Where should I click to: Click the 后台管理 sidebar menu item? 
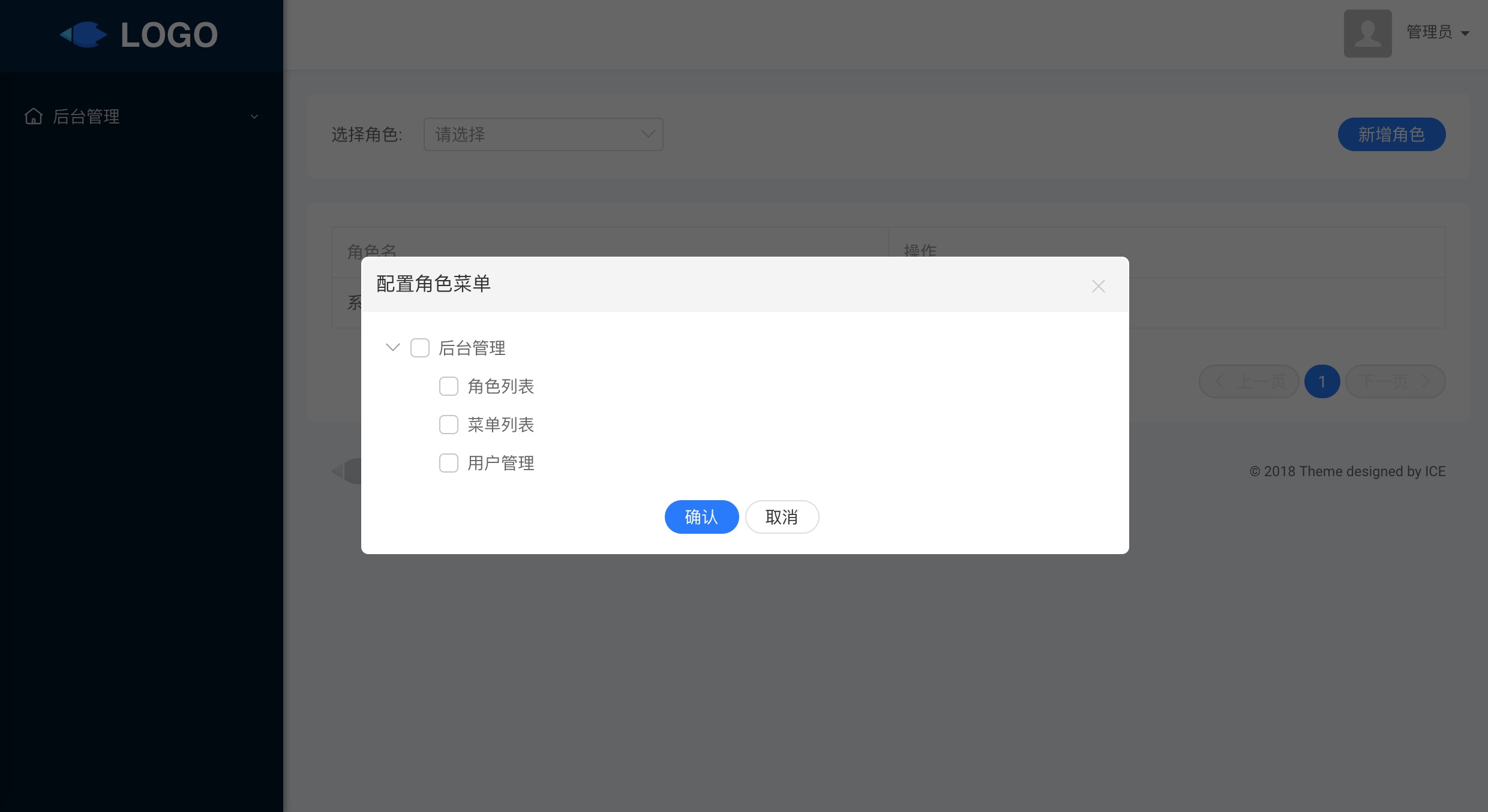coord(86,116)
